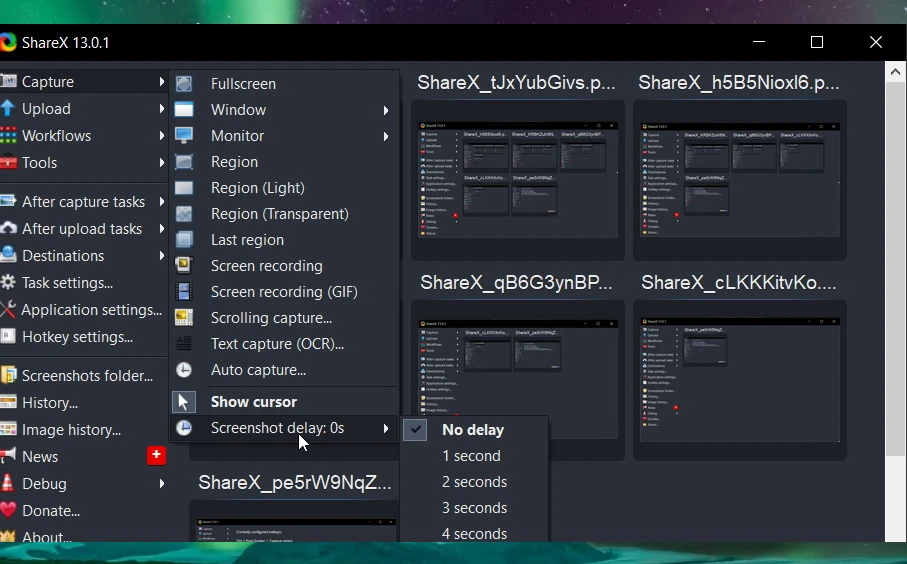Click the Scrolling capture icon

point(184,318)
